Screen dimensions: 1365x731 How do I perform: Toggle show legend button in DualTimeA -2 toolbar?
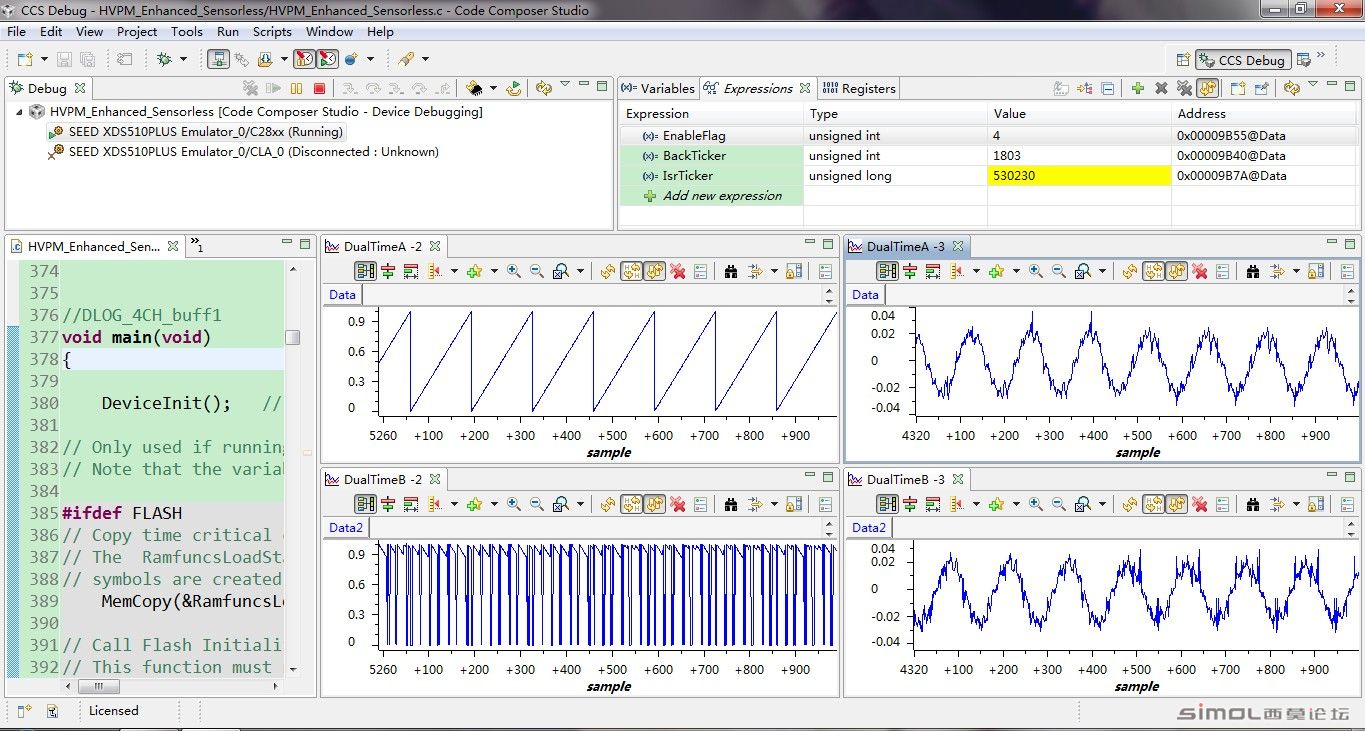coord(365,271)
